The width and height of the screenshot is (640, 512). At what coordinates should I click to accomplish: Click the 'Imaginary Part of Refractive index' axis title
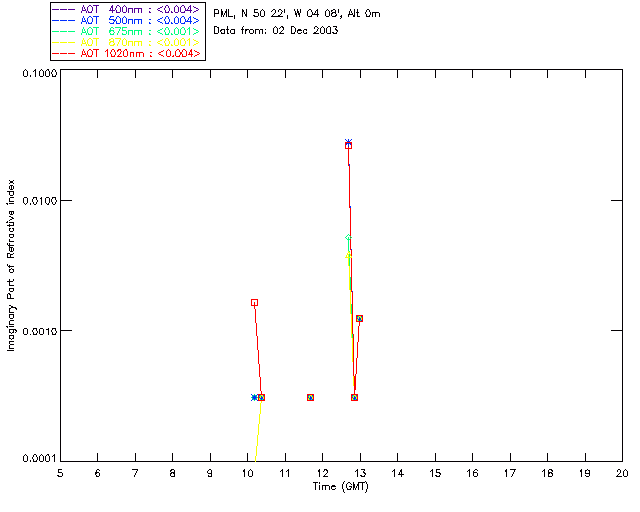tap(11, 265)
